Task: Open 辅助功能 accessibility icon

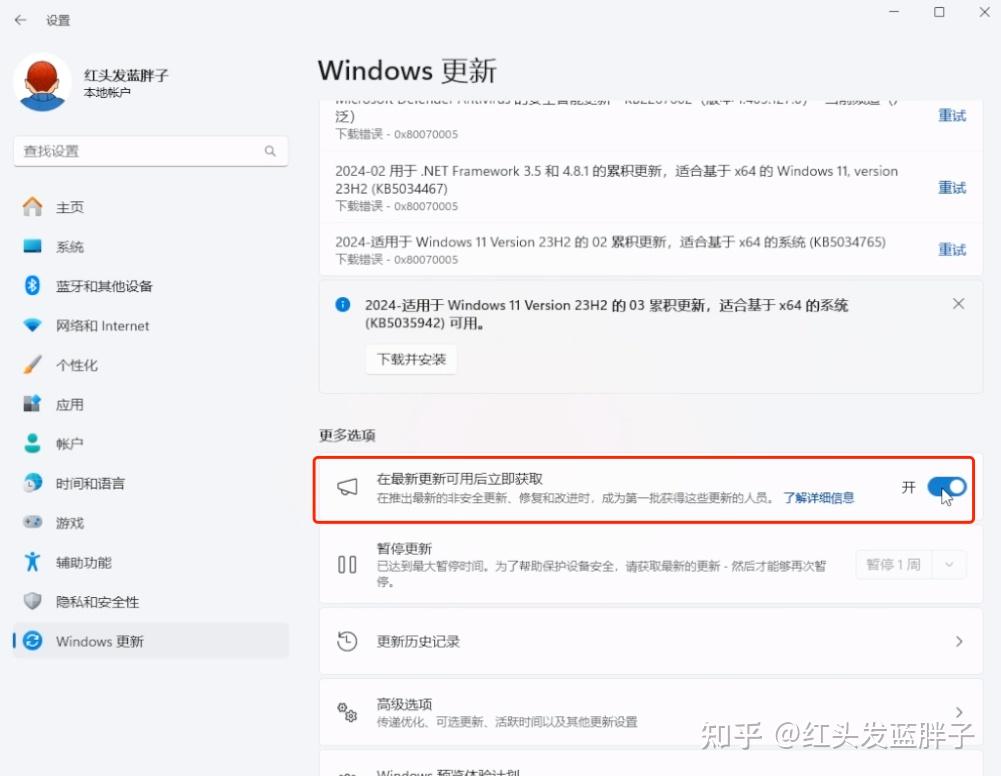Action: pos(32,562)
